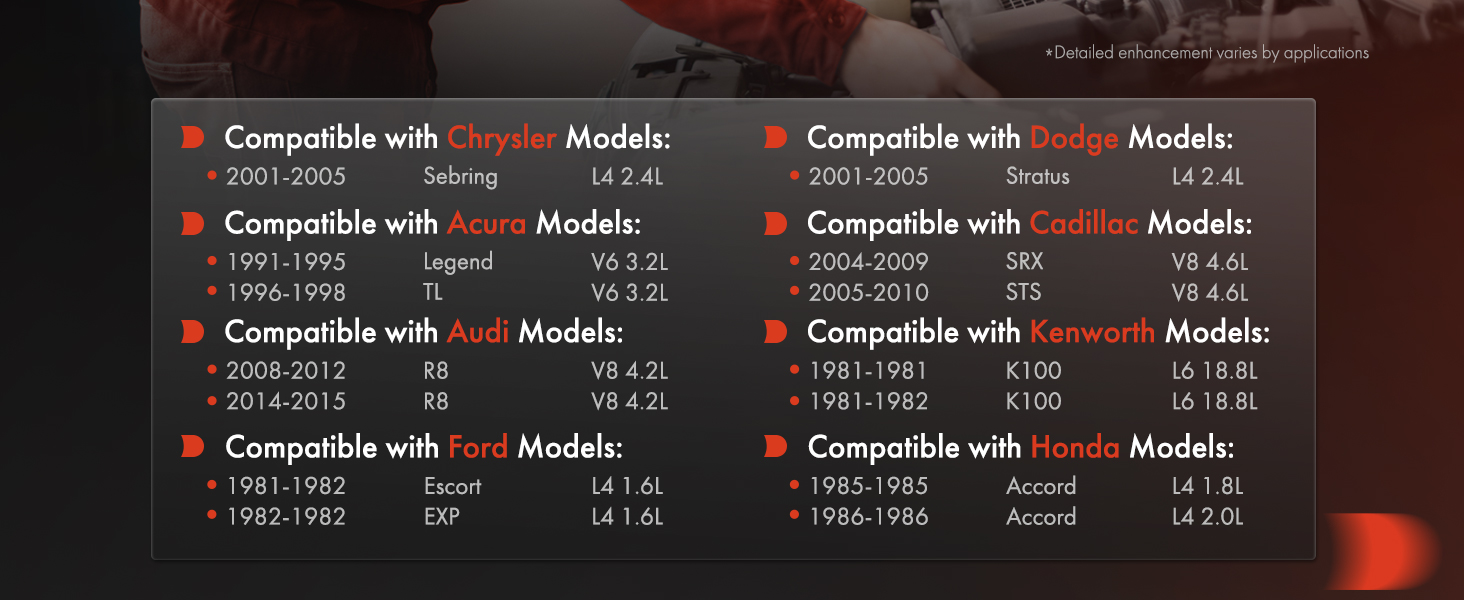Click the red D icon beside Acura heading
This screenshot has width=1464, height=600.
pyautogui.click(x=192, y=223)
